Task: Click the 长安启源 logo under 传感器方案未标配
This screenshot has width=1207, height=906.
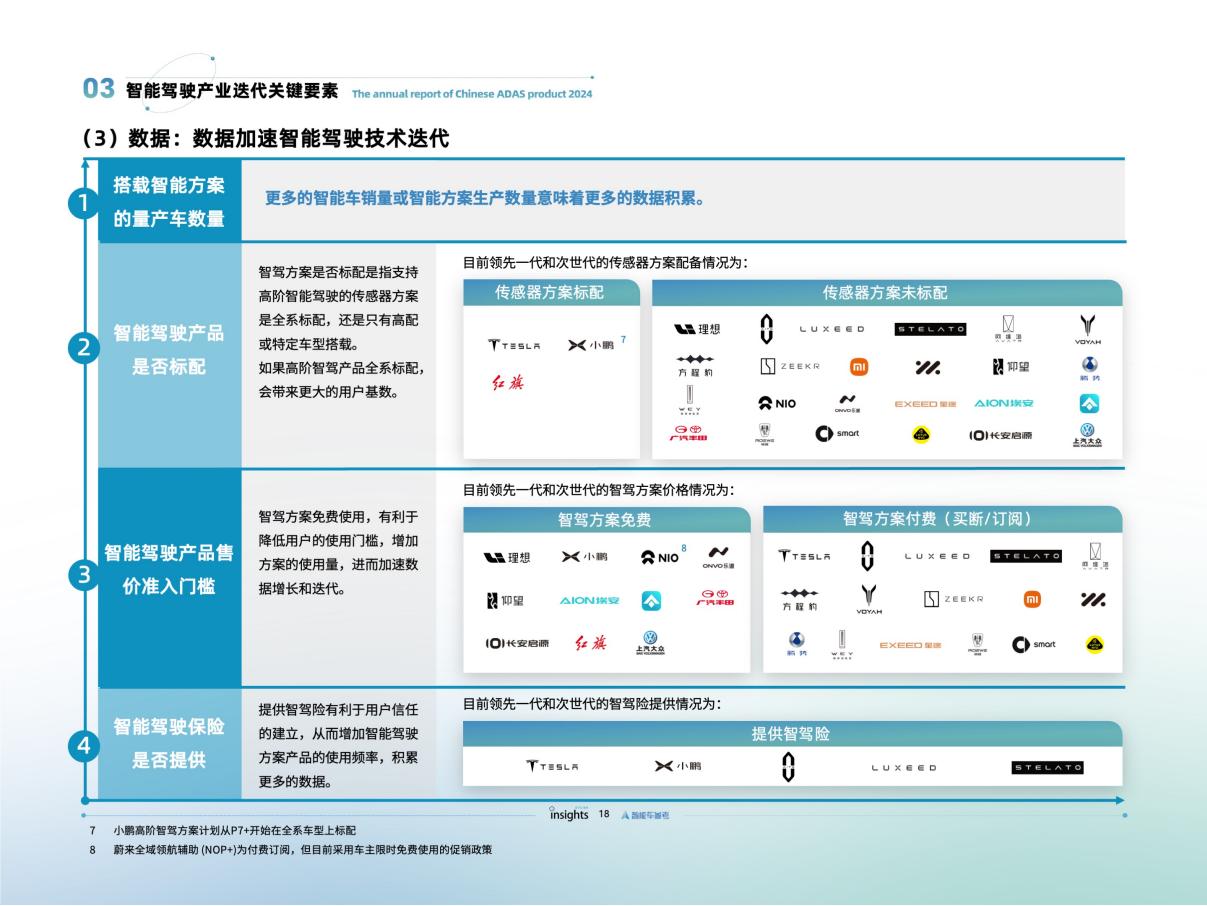Action: pyautogui.click(x=1001, y=435)
